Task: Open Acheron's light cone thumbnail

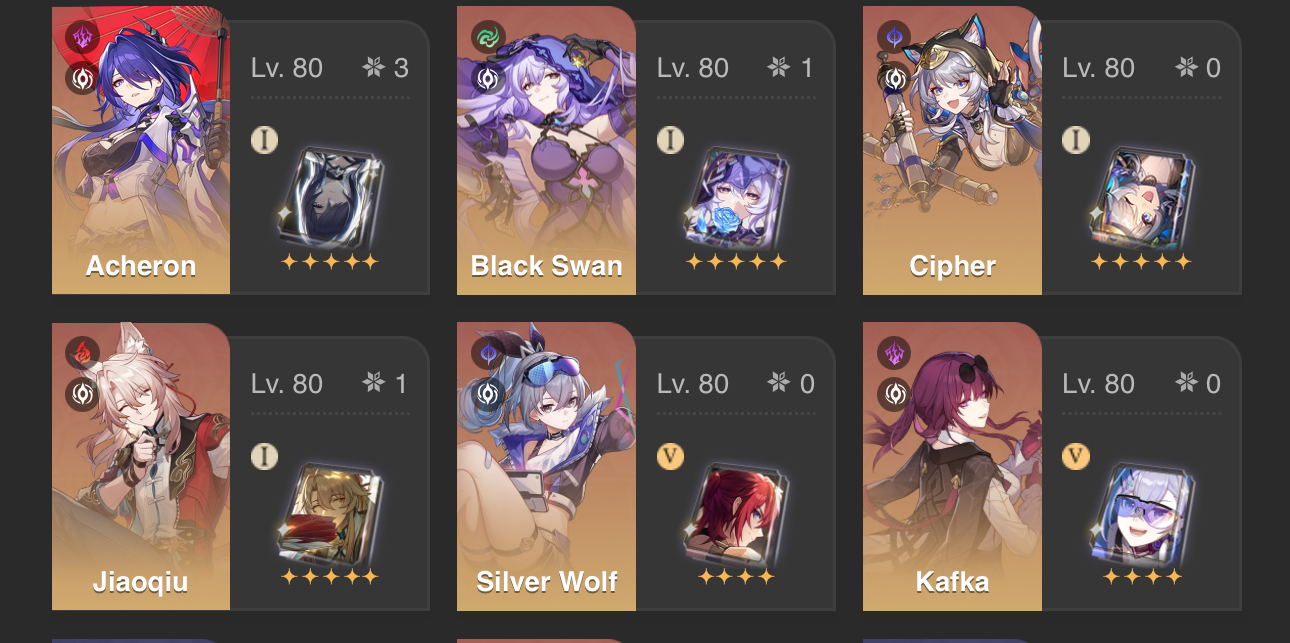Action: 330,197
